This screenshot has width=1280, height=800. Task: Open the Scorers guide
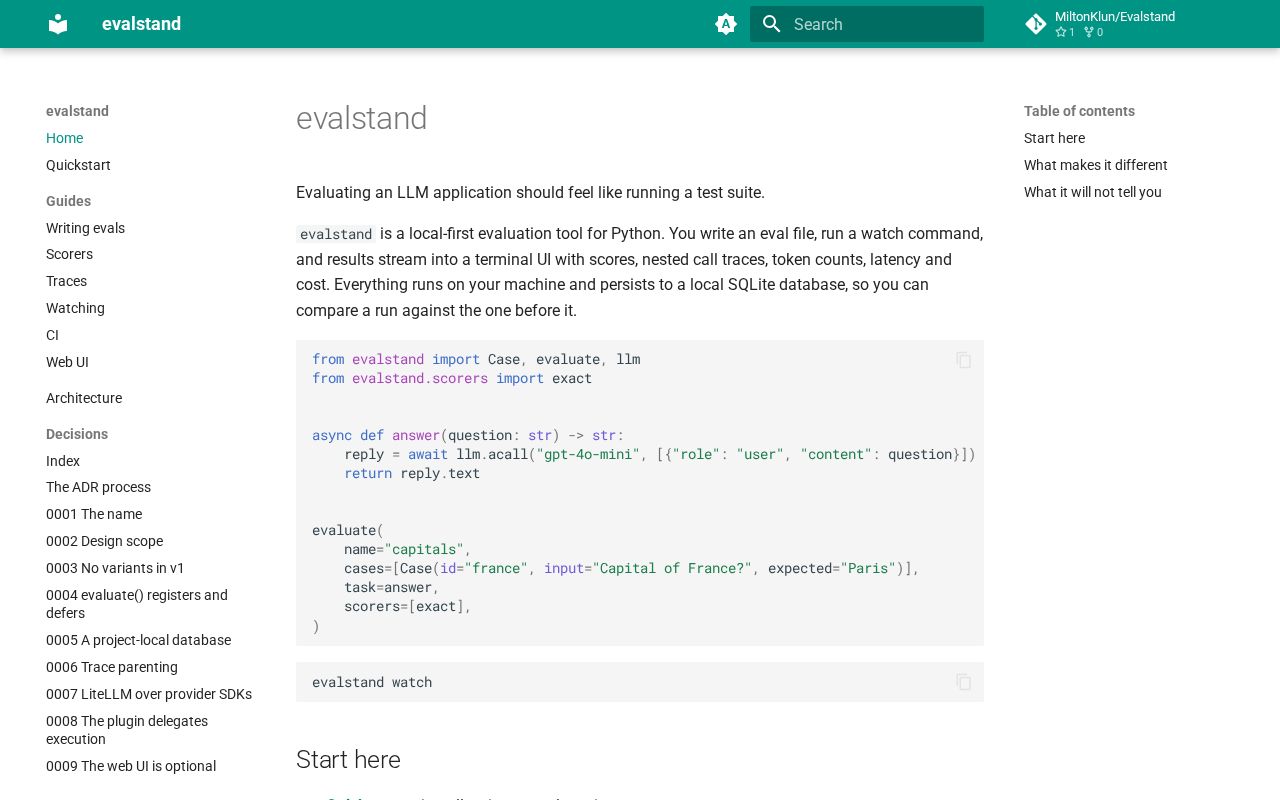click(69, 254)
